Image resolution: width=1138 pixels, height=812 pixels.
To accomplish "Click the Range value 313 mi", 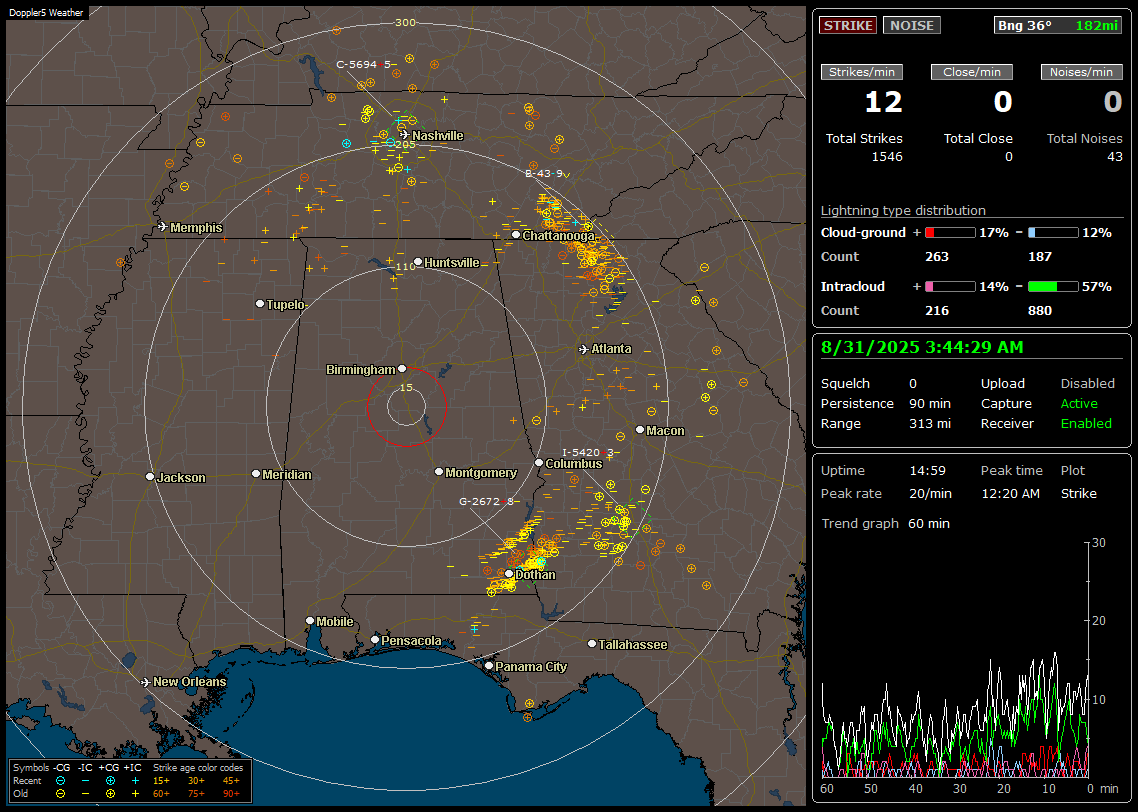I will coord(930,424).
